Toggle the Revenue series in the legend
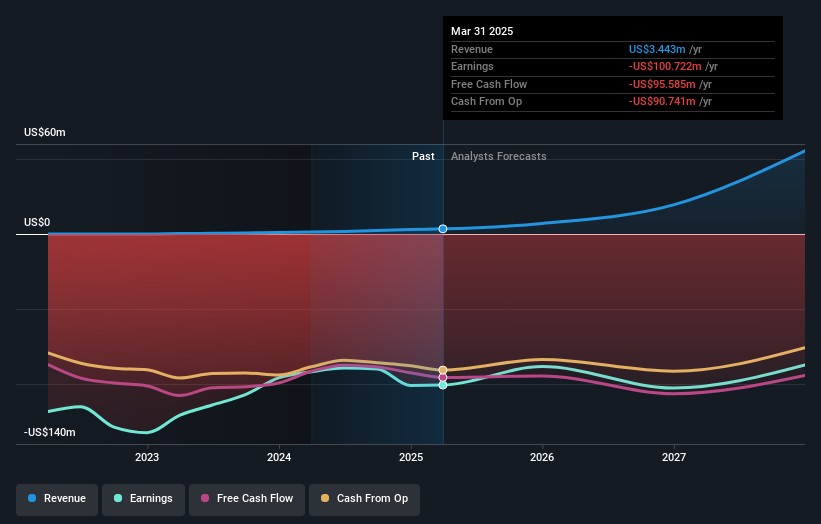The image size is (821, 524). 57,498
